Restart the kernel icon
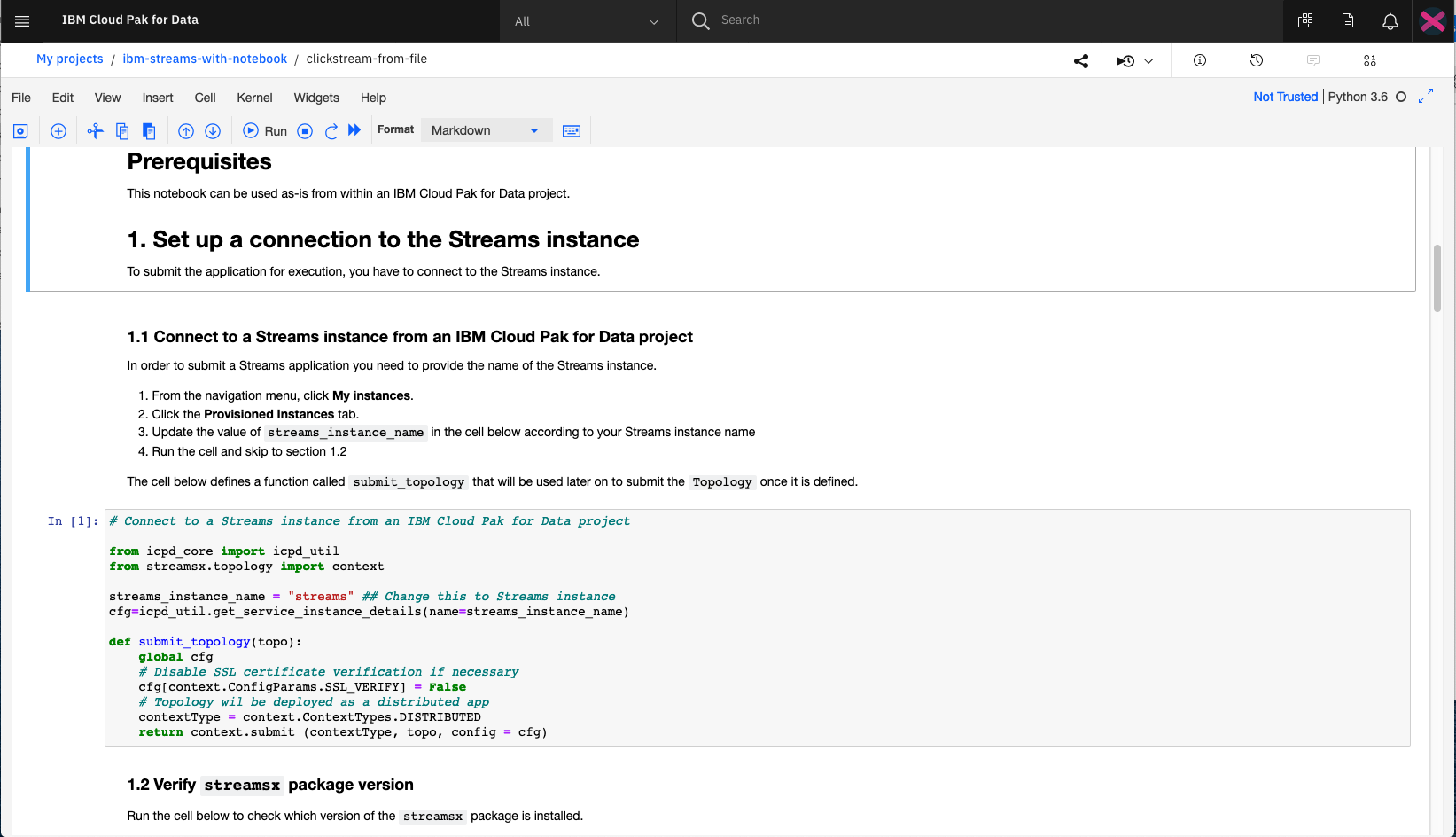The image size is (1456, 837). 331,131
